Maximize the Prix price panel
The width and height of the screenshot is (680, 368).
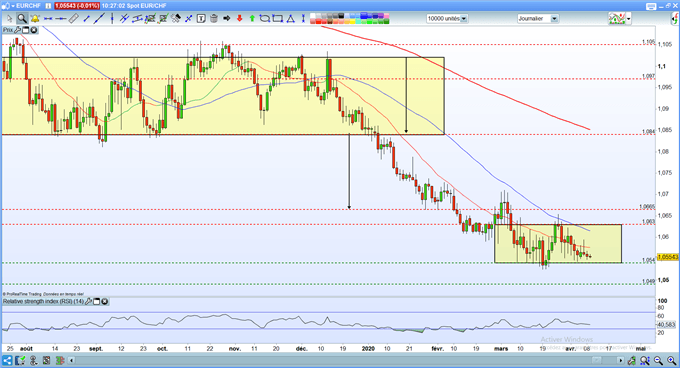(26, 30)
